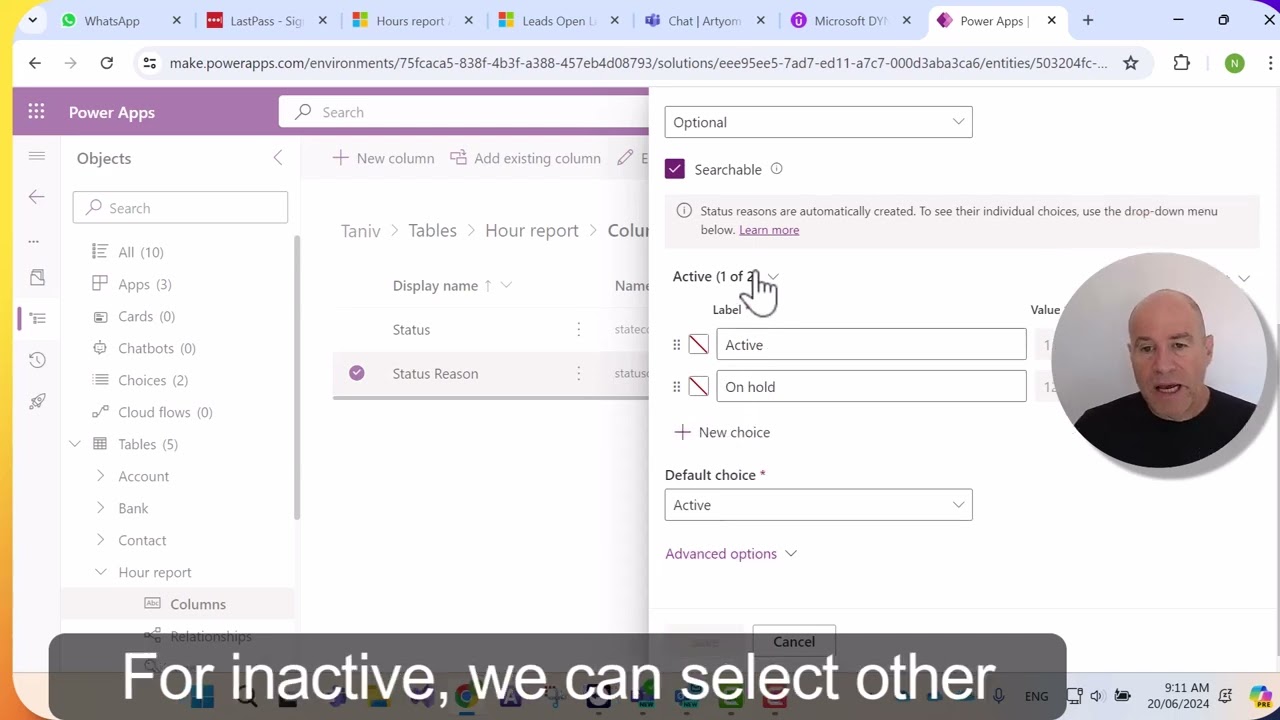The height and width of the screenshot is (720, 1280).
Task: Bookmark this page with star icon
Action: click(1131, 63)
